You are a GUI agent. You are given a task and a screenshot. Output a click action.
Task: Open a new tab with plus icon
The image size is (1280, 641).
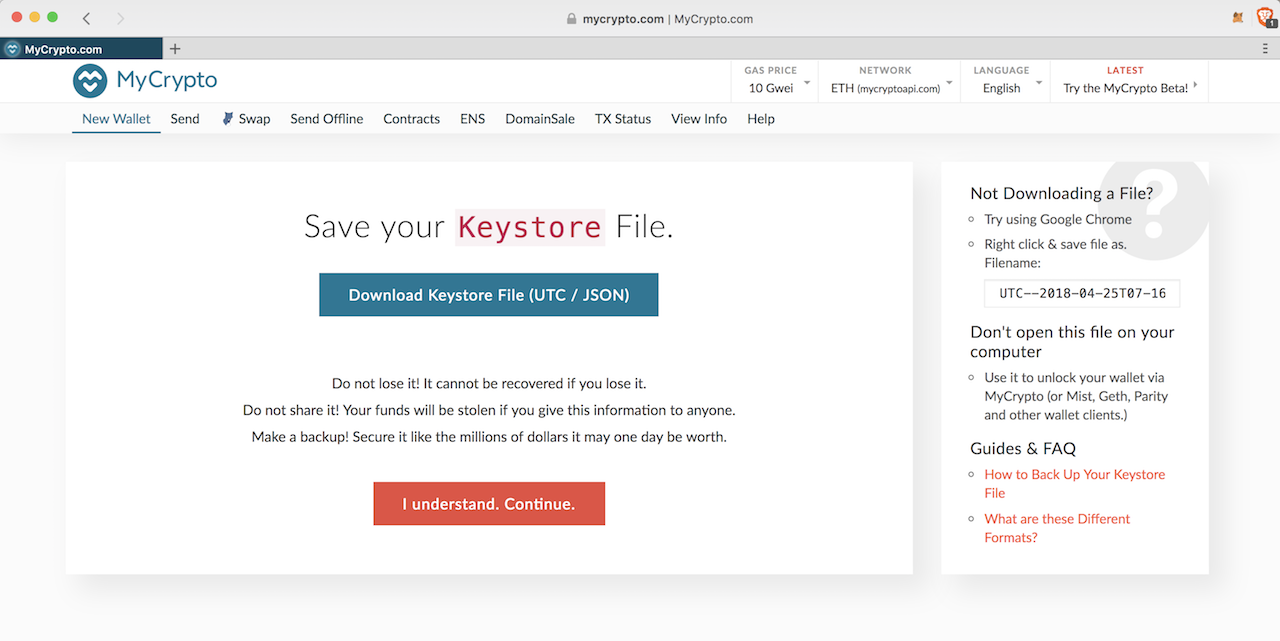(175, 49)
